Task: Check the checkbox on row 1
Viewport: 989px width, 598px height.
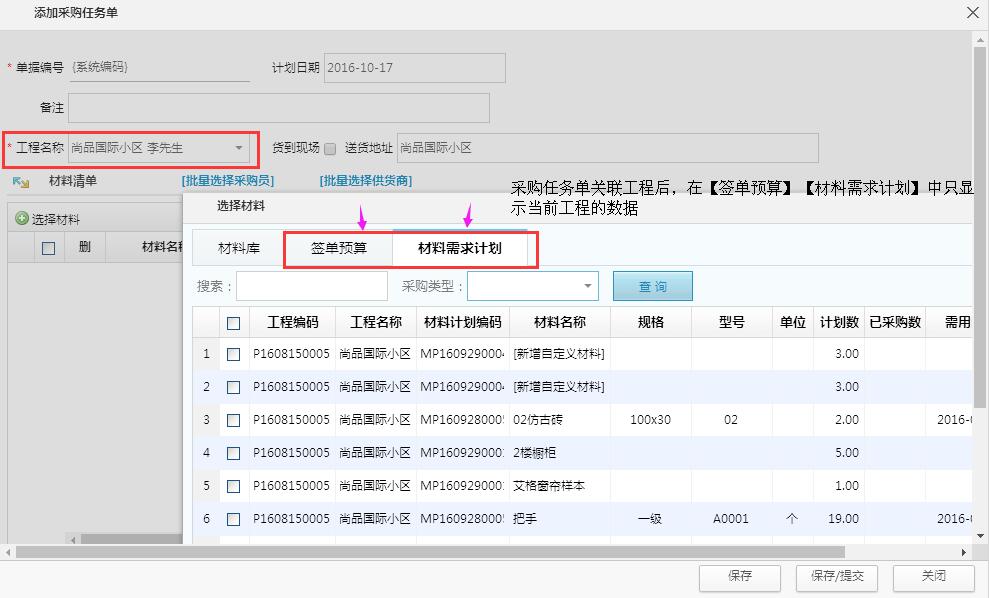Action: [x=232, y=354]
